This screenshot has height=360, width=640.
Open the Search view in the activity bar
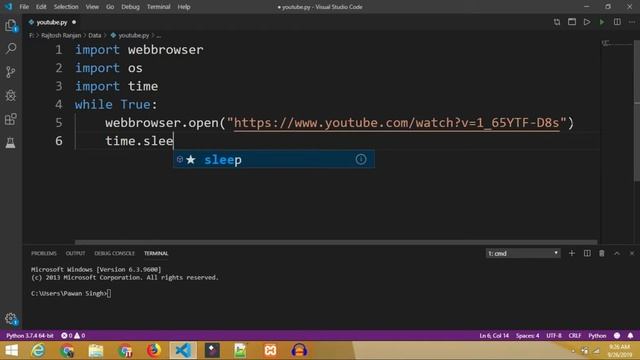11,49
